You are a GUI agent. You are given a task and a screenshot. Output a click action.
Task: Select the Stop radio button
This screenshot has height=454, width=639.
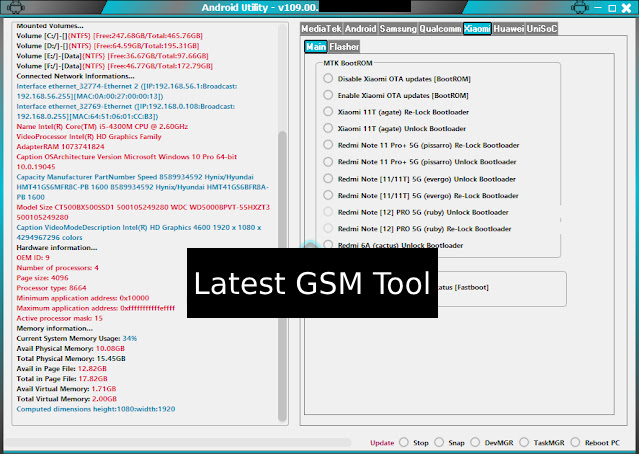click(x=404, y=442)
